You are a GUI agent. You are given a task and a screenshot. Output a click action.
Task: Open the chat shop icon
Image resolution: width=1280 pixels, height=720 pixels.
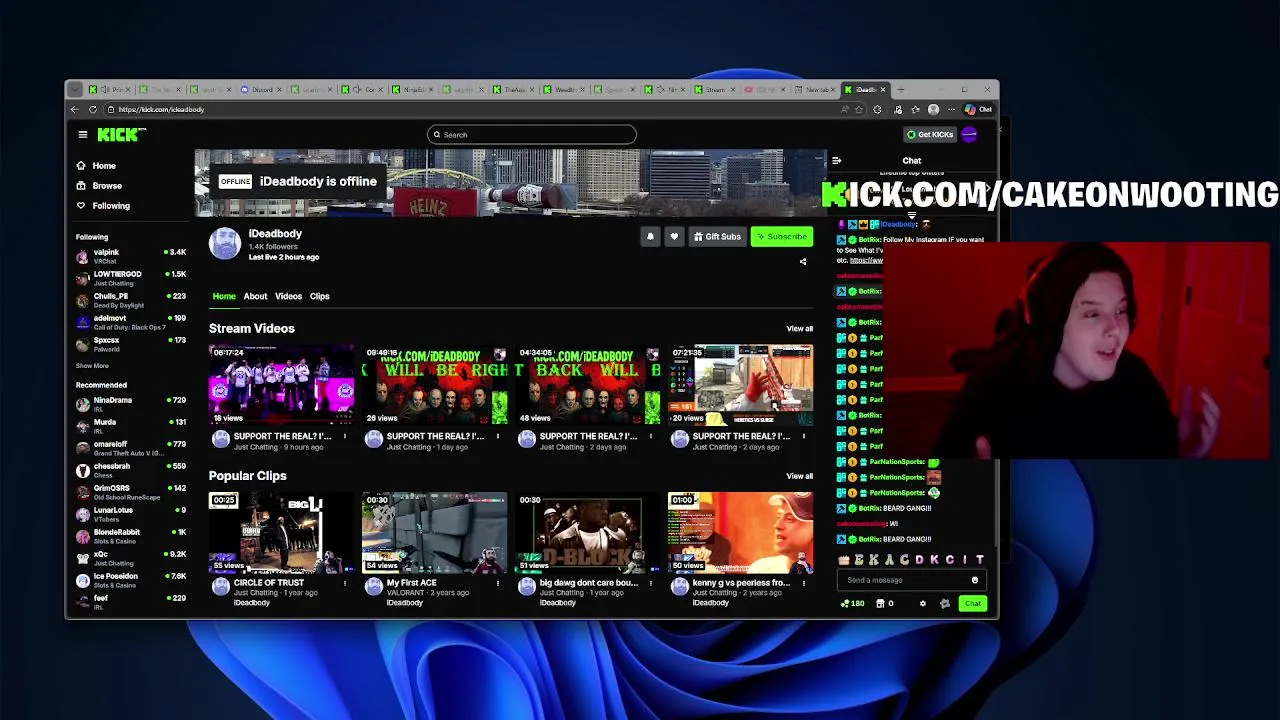tap(884, 604)
